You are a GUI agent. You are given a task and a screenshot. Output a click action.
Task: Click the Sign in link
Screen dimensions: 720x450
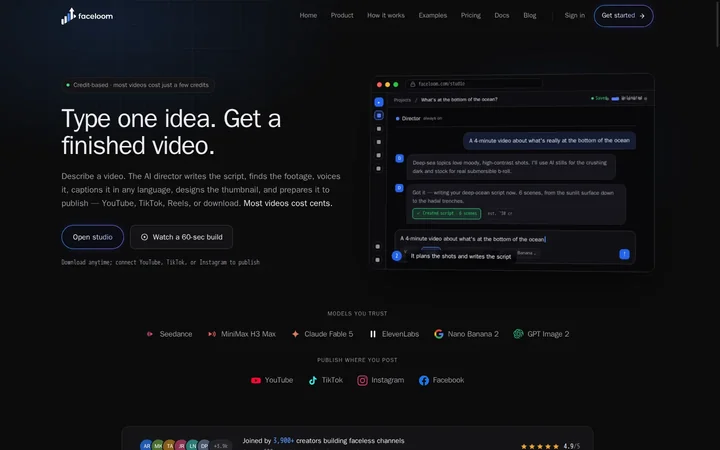(x=574, y=16)
